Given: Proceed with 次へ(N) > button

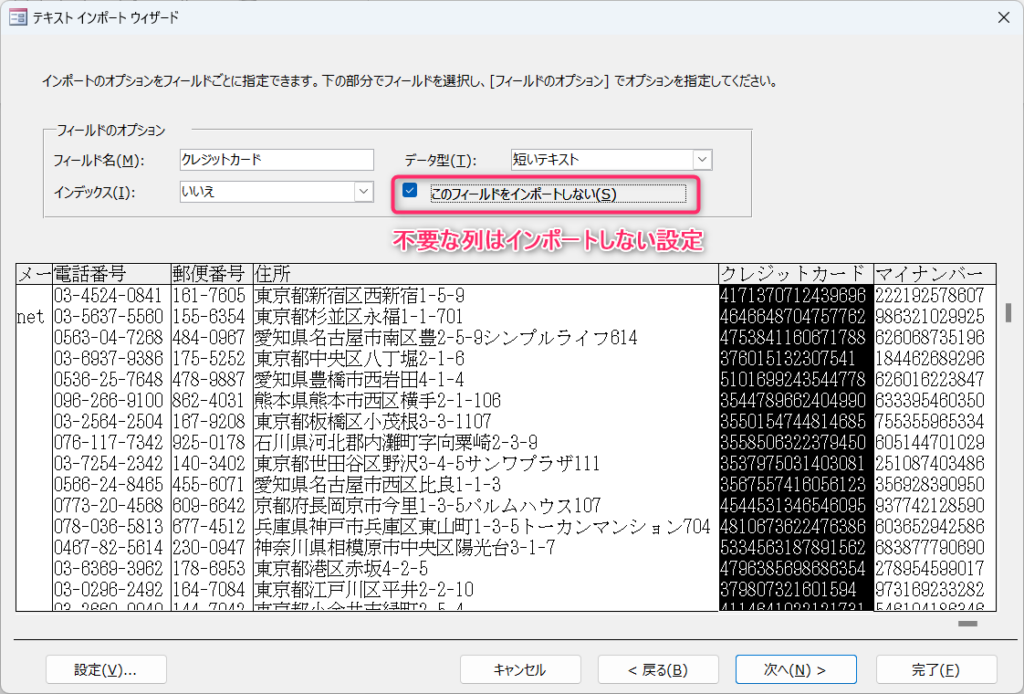Looking at the screenshot, I should pyautogui.click(x=795, y=670).
